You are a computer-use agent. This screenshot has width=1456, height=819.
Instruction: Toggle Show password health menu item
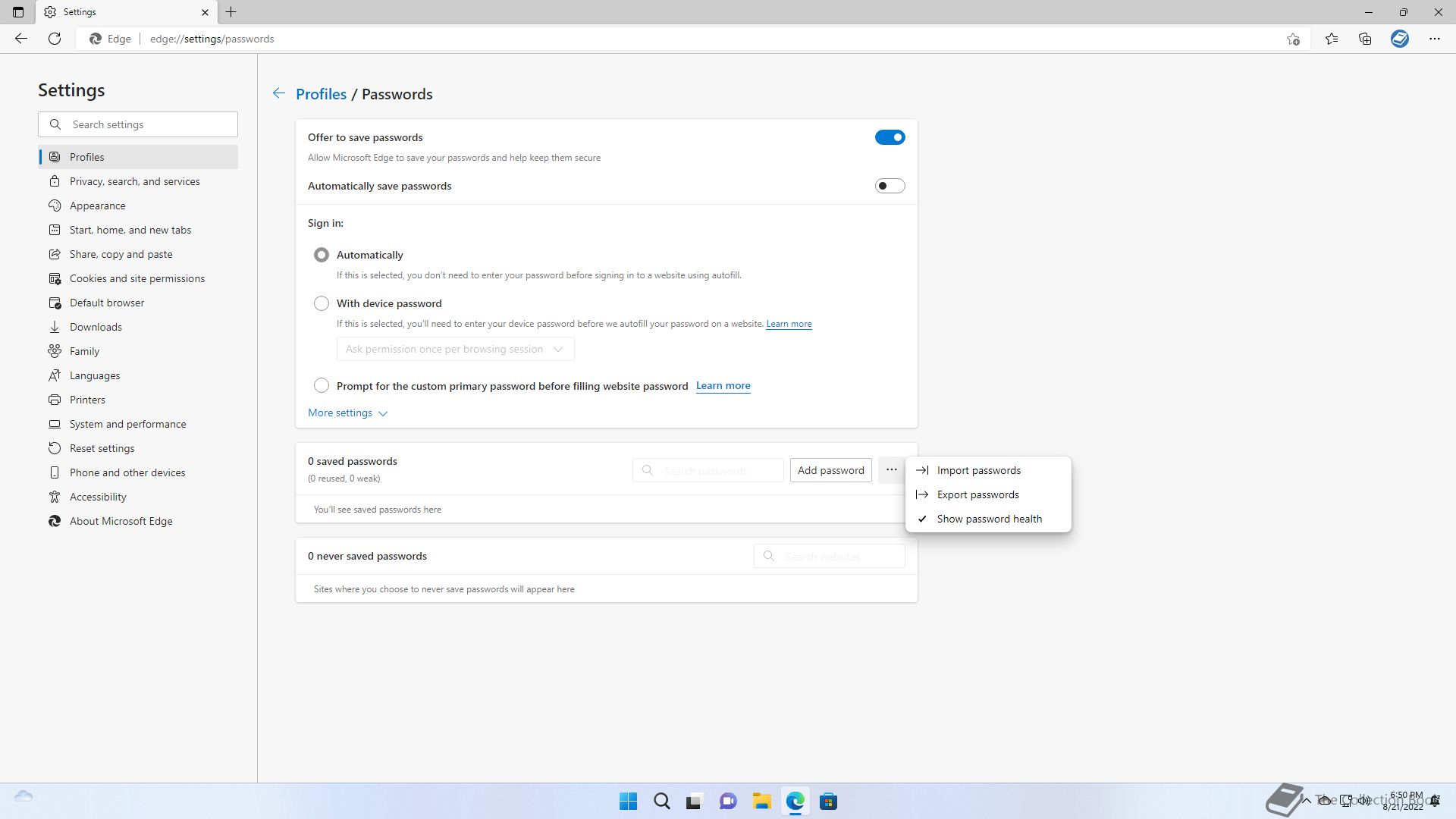pyautogui.click(x=988, y=519)
